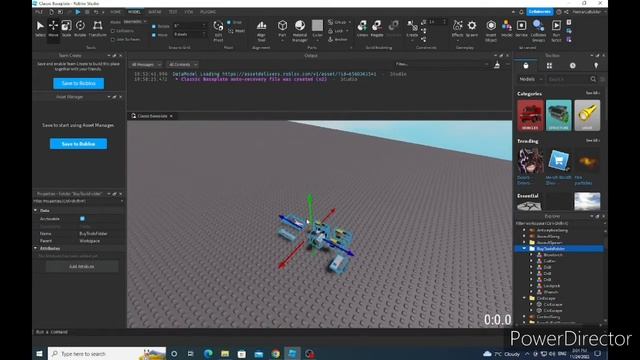The image size is (640, 360).
Task: Click Save to Roblox in Asset Manager panel
Action: [78, 144]
